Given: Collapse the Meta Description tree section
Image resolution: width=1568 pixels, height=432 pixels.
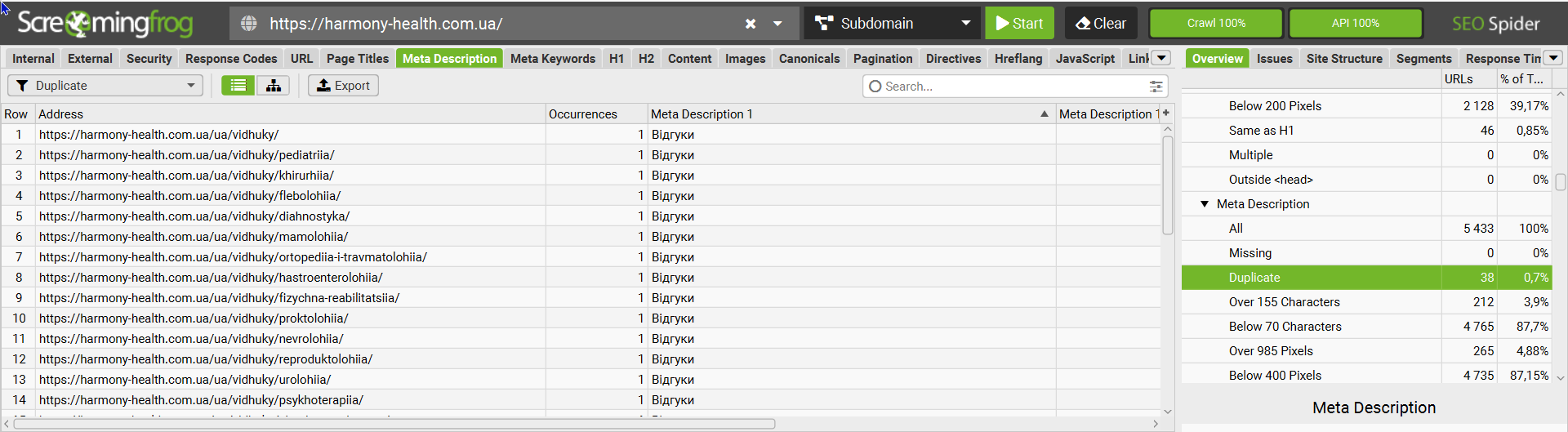Looking at the screenshot, I should click(x=1205, y=204).
